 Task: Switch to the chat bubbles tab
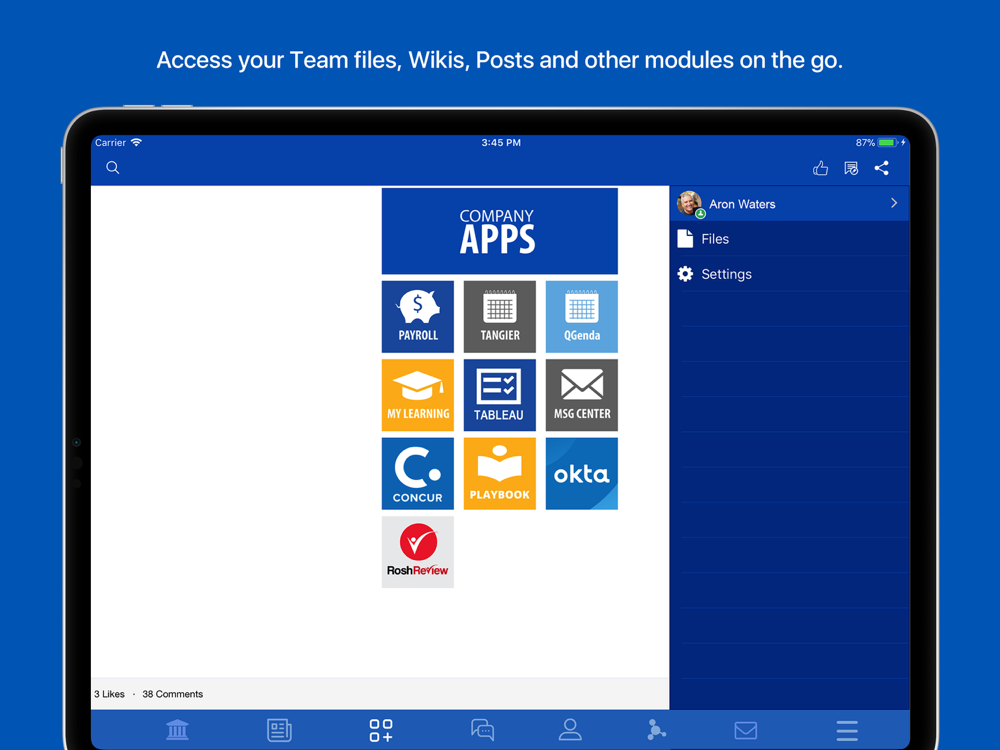coord(482,730)
